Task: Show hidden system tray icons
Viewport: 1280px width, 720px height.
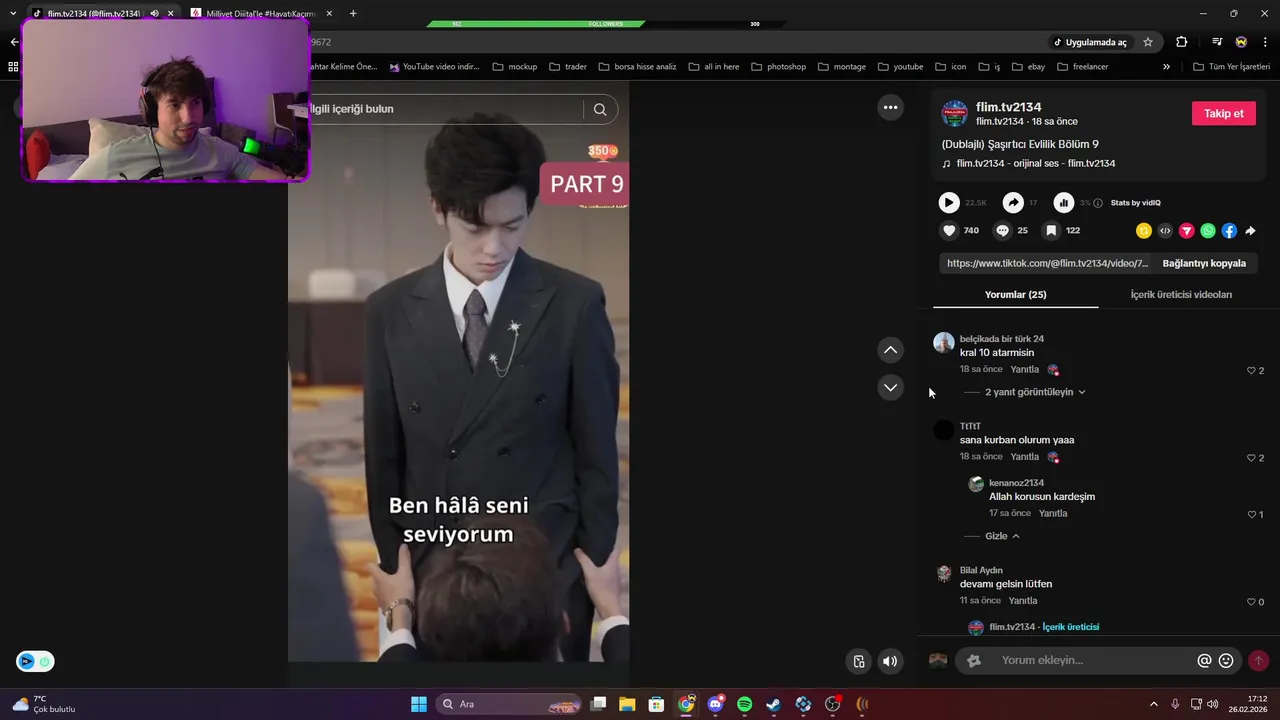Action: tap(1153, 704)
